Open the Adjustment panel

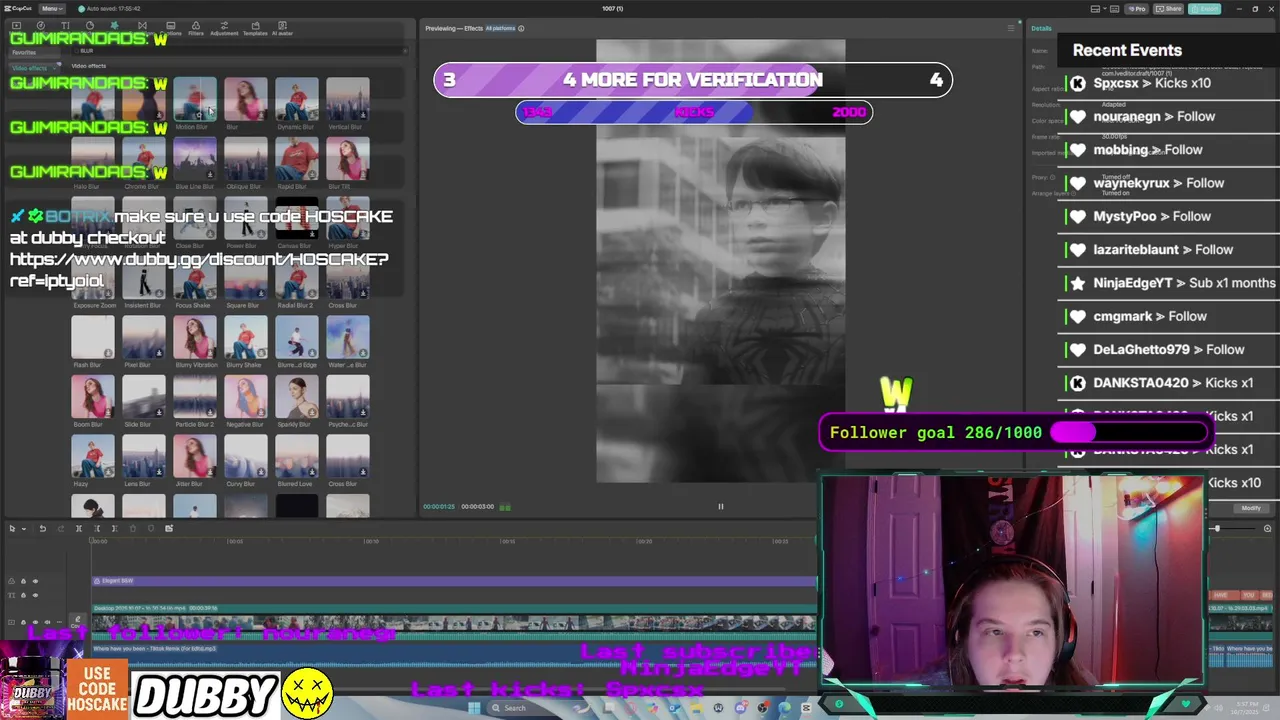click(x=224, y=28)
